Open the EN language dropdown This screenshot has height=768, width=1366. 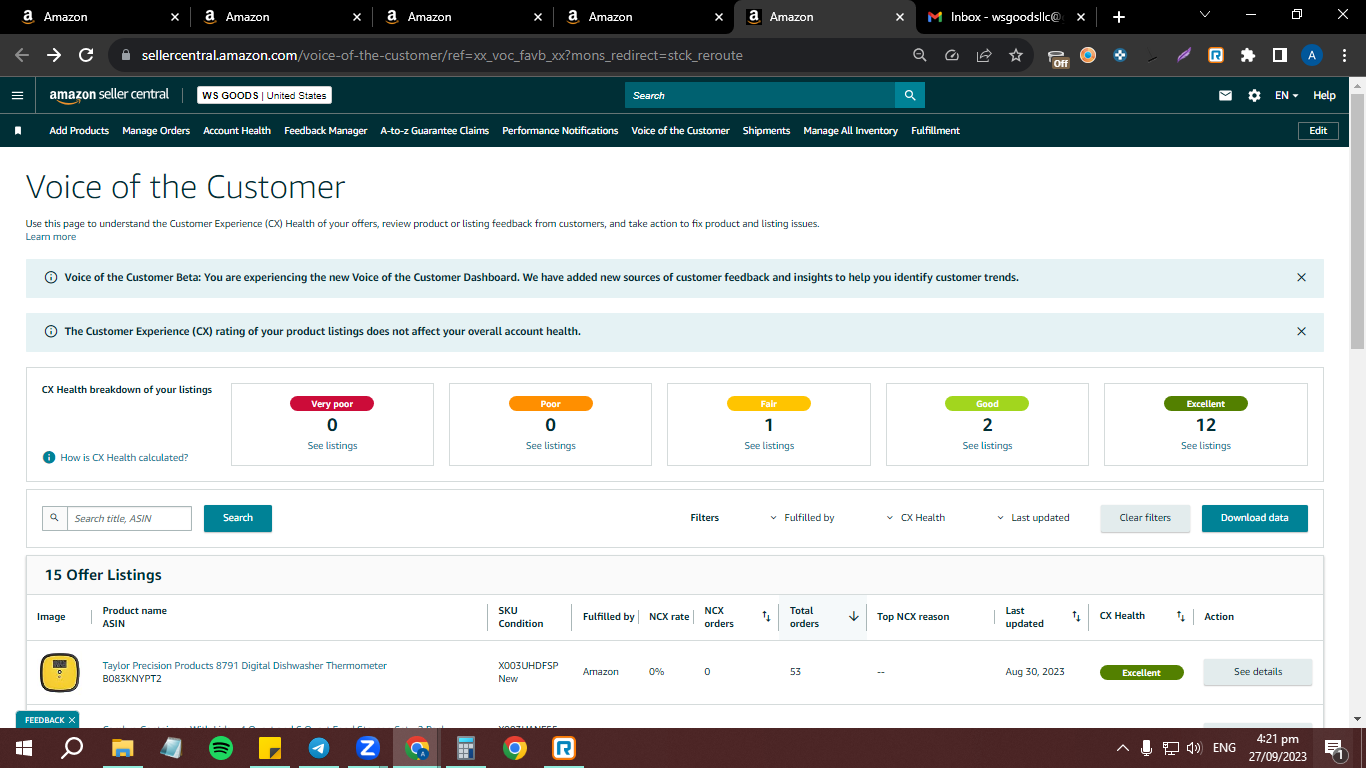(1286, 95)
